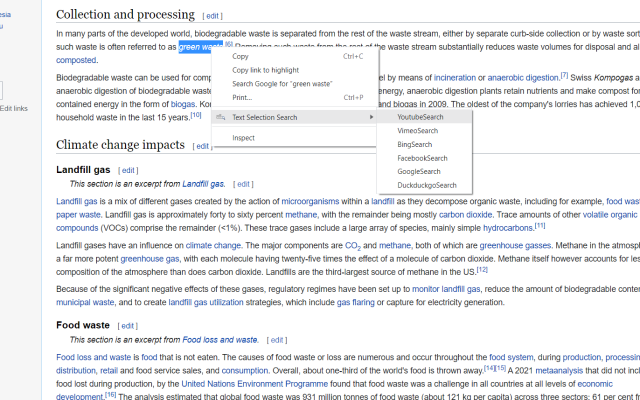Pick DuckduckgoSearch from the submenu
Image resolution: width=640 pixels, height=400 pixels.
coord(424,185)
